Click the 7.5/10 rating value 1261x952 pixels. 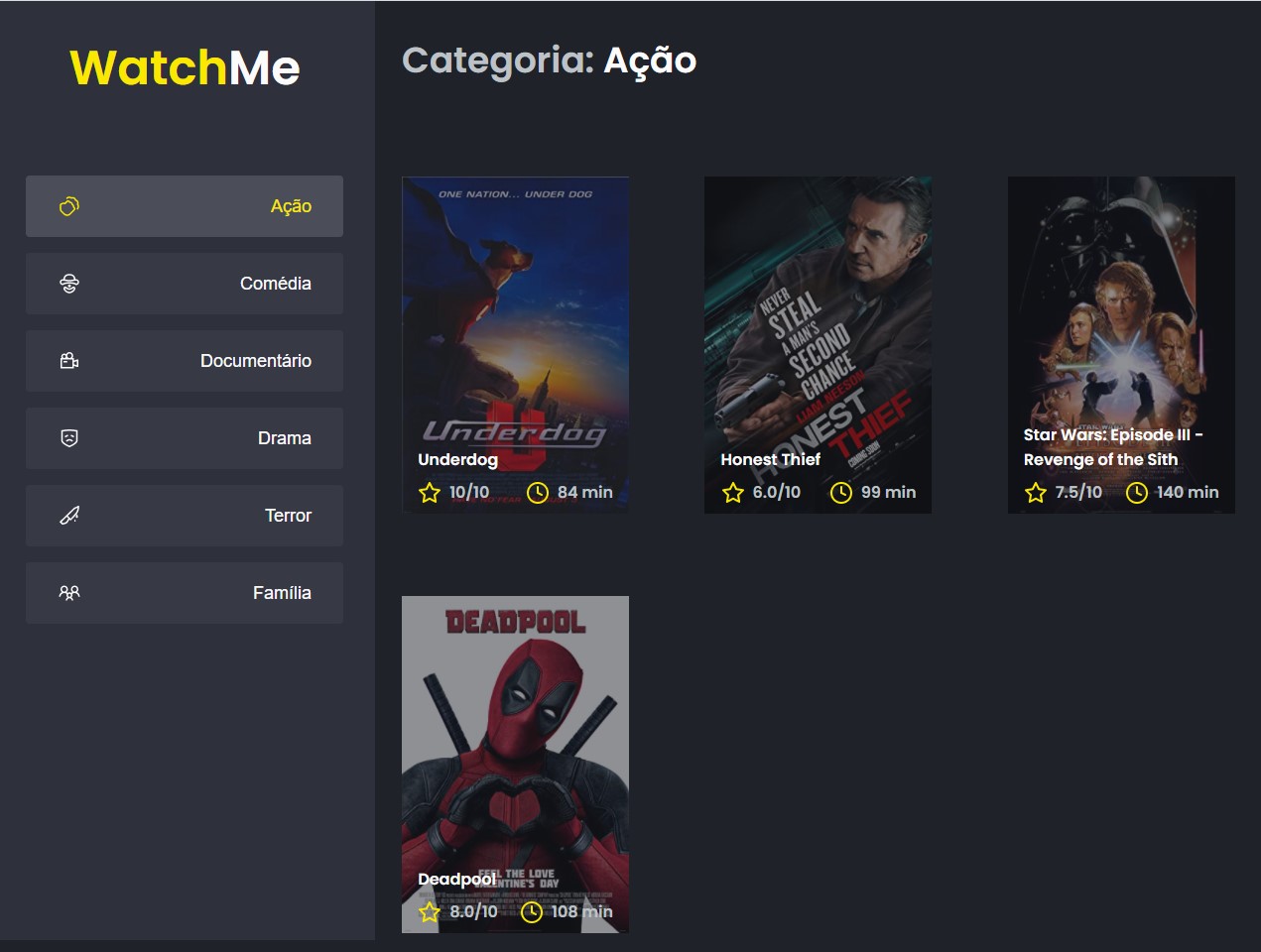click(1078, 493)
